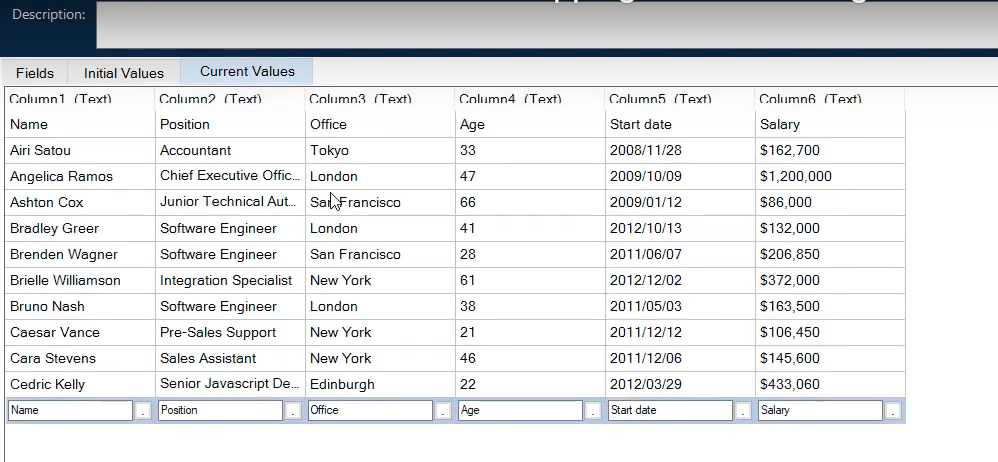
Task: Click the start date cell '2009/10/09'
Action: click(x=680, y=176)
